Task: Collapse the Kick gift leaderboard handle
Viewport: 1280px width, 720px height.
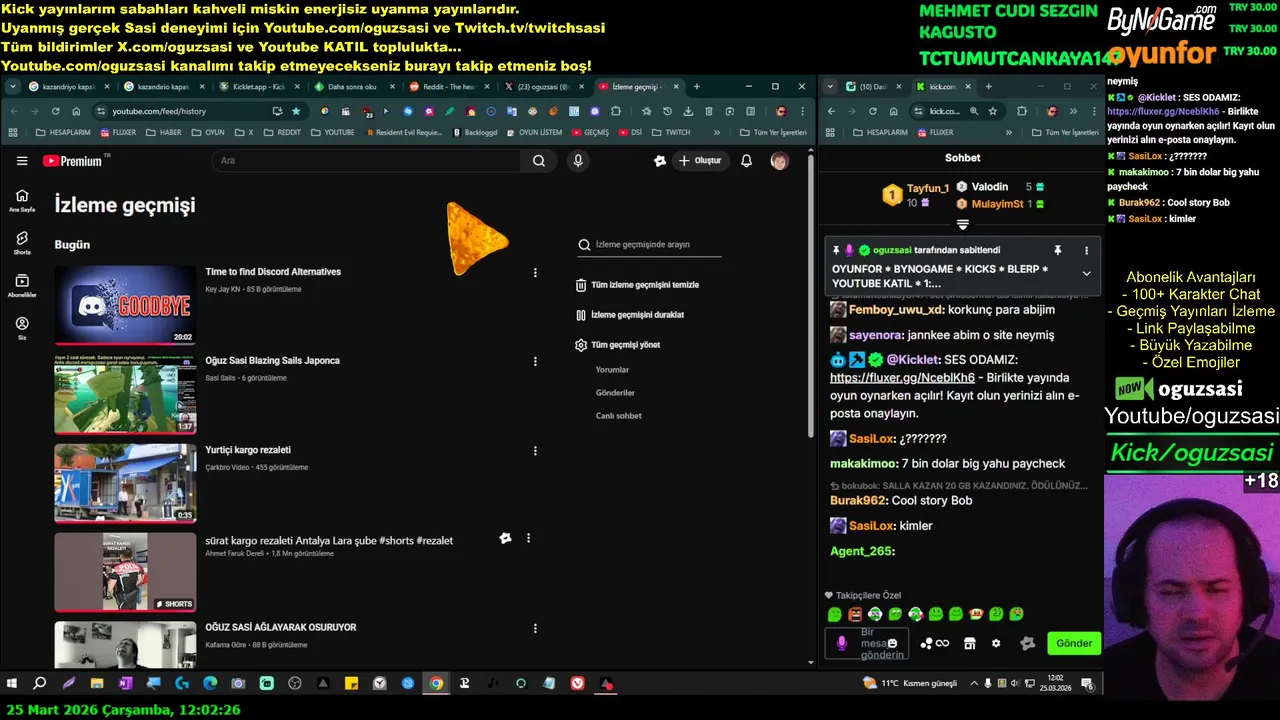Action: point(963,224)
